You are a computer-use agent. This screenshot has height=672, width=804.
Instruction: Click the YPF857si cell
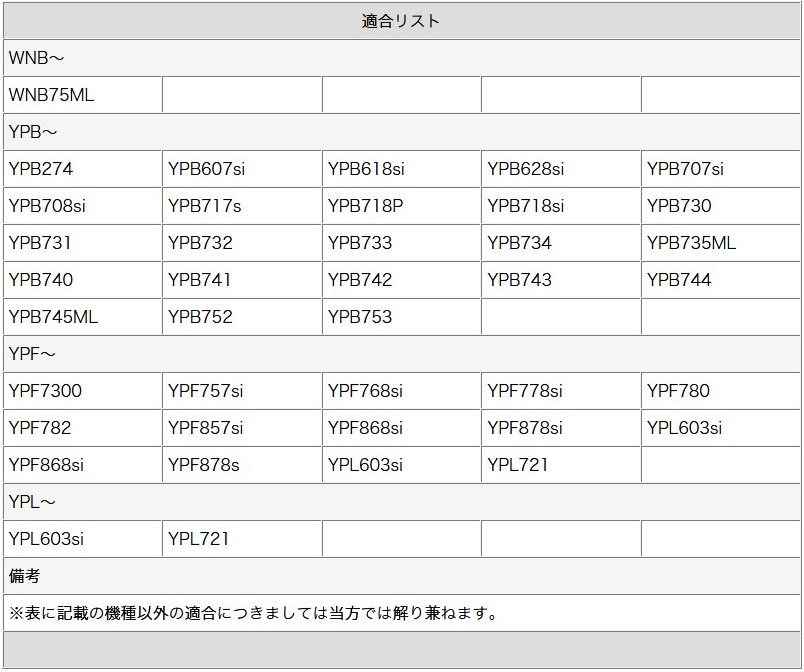click(x=242, y=427)
